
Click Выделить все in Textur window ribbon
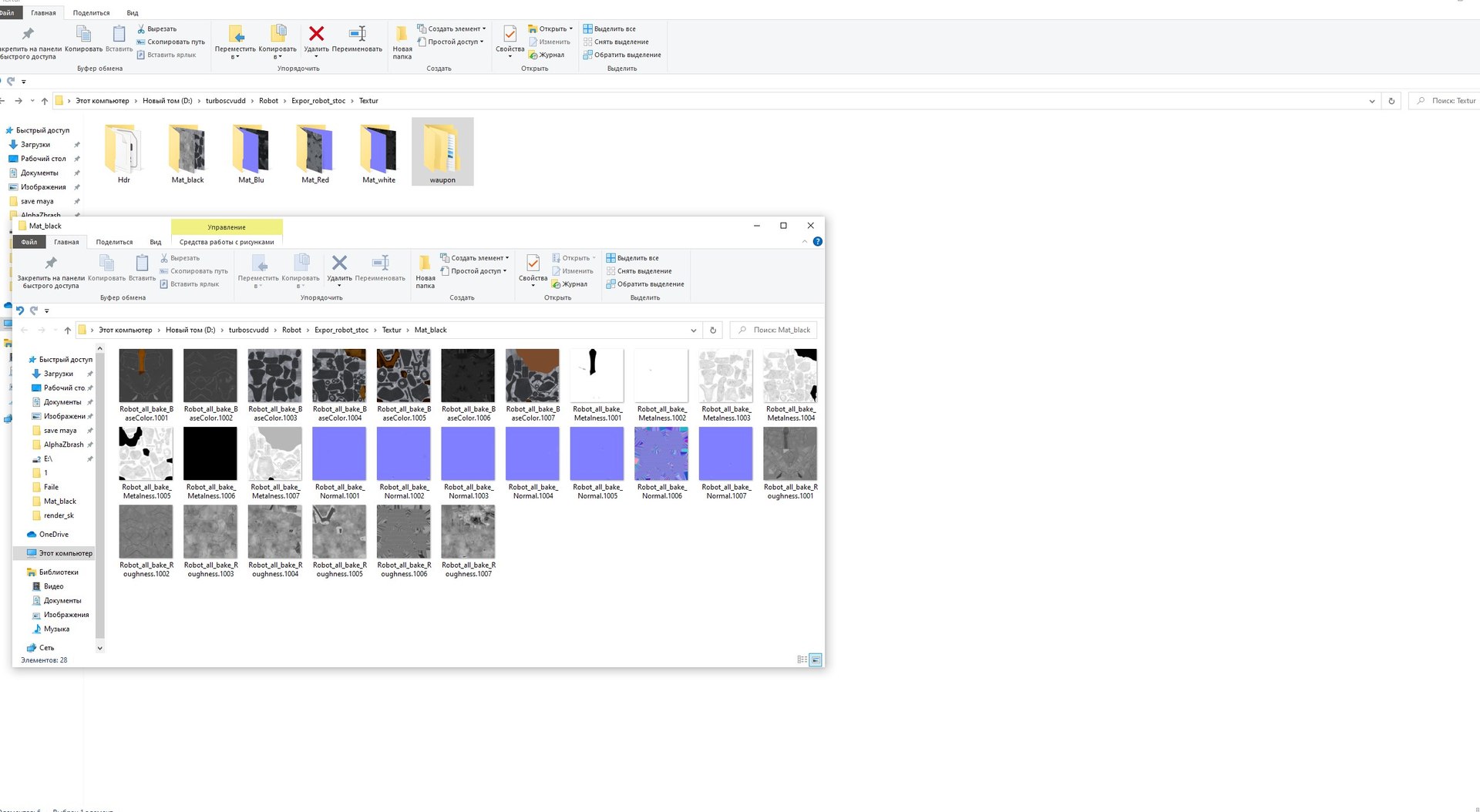click(609, 29)
